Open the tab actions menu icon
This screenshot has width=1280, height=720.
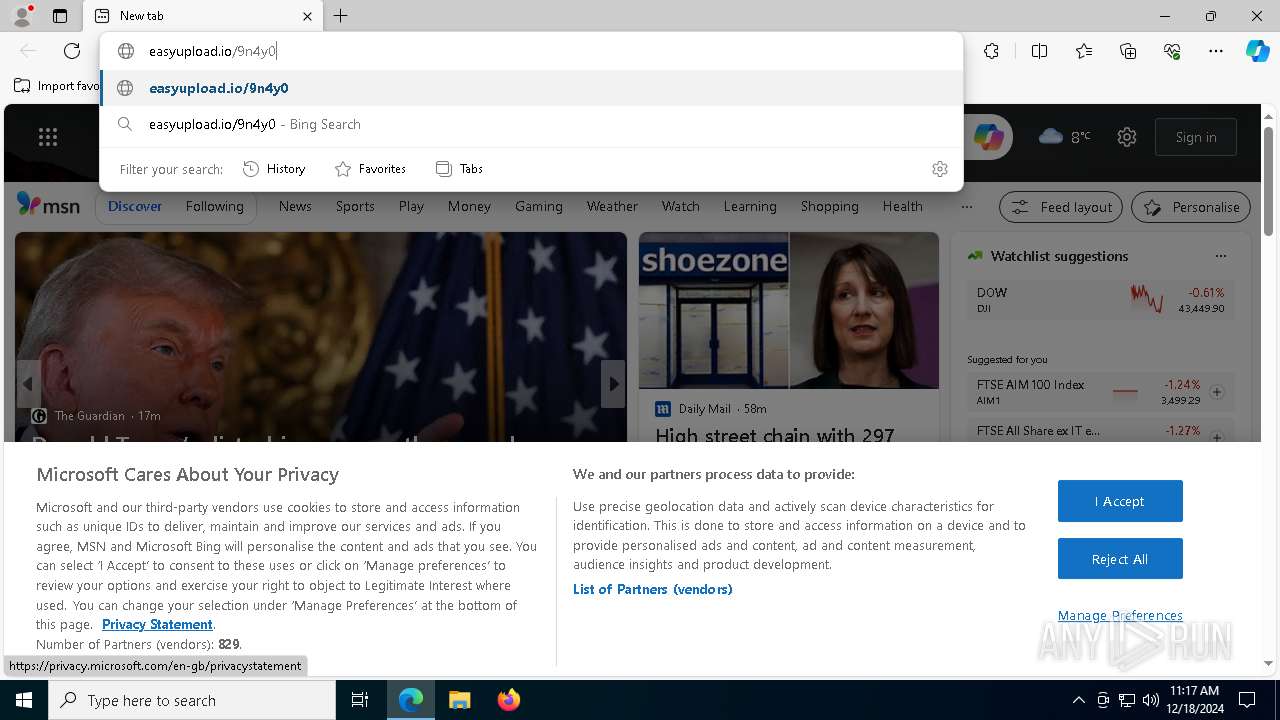(60, 16)
